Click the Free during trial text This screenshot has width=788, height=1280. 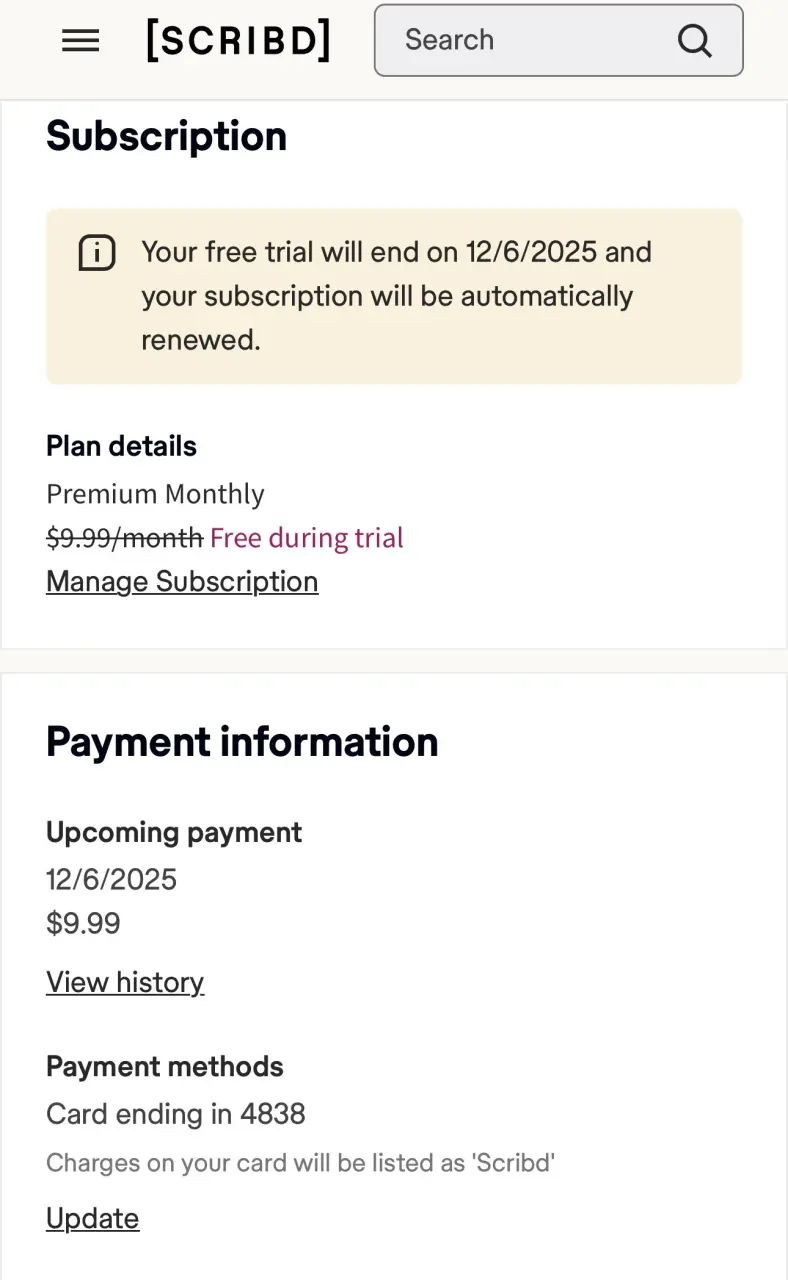tap(307, 538)
